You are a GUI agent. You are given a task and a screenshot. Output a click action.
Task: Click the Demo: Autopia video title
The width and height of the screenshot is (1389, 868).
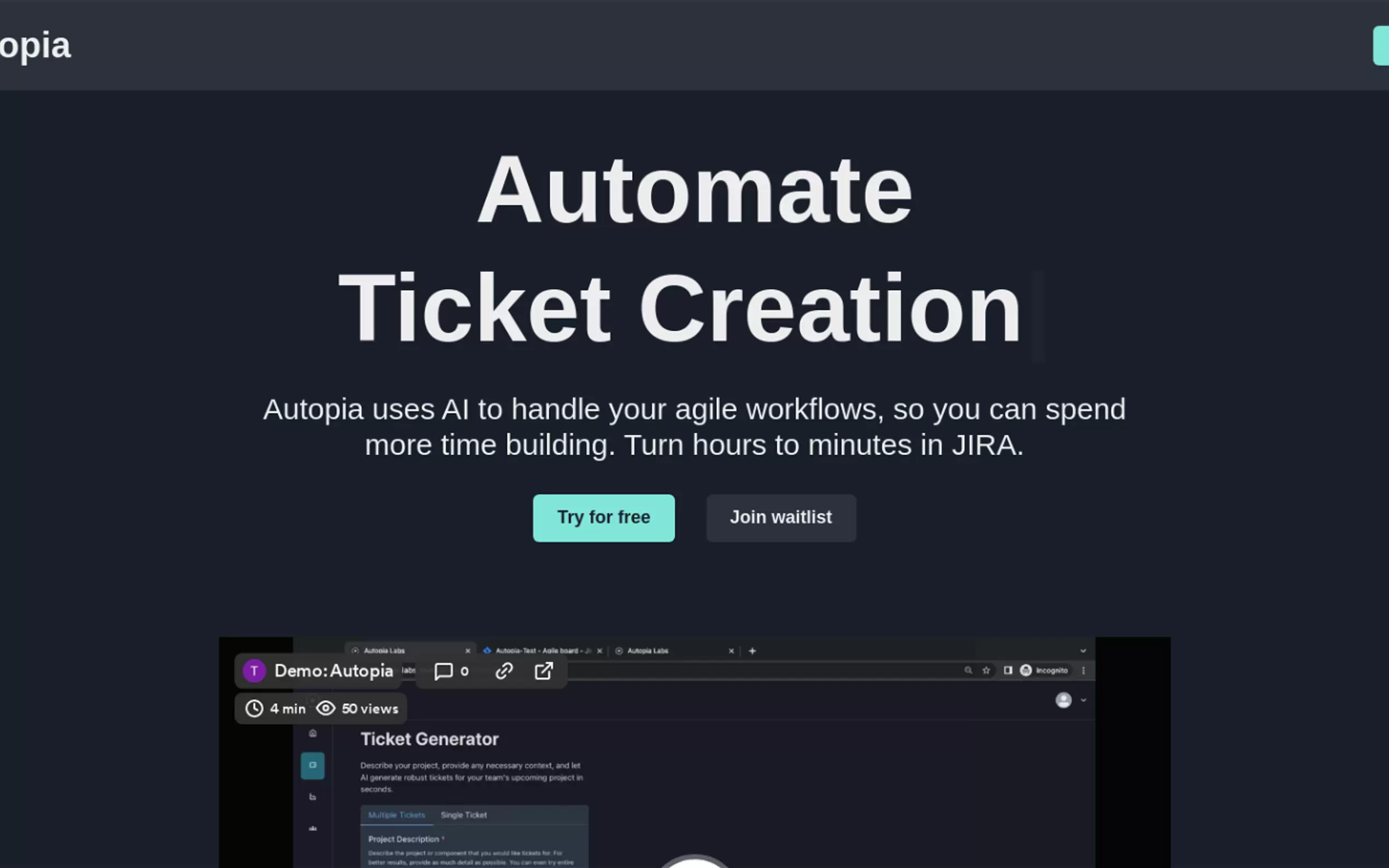(334, 671)
